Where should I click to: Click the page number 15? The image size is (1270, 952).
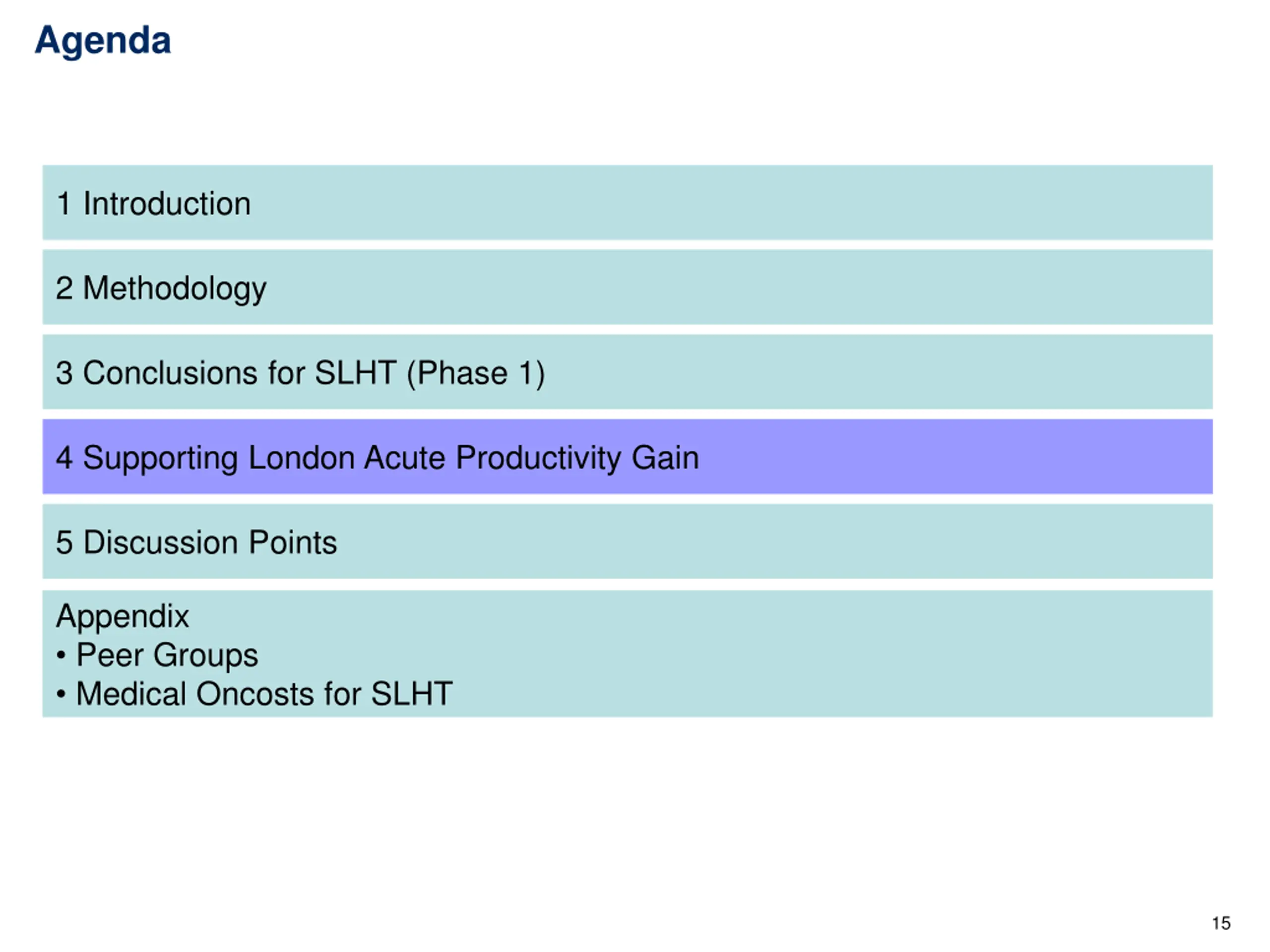tap(1221, 923)
